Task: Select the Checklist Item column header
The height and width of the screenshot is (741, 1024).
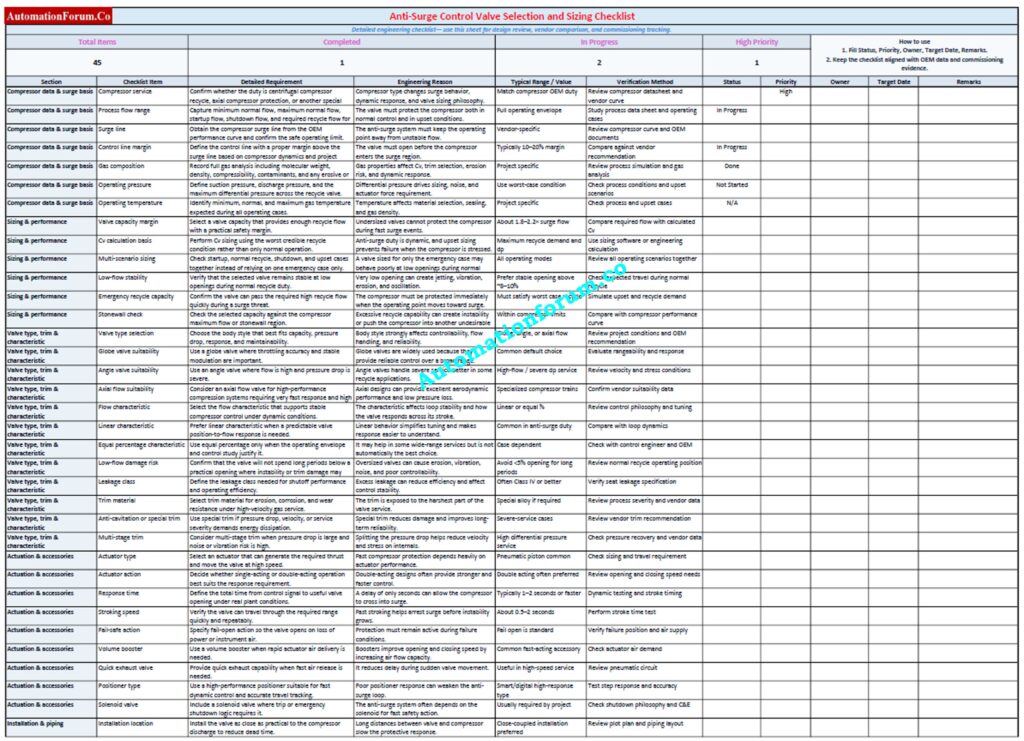Action: (x=142, y=82)
